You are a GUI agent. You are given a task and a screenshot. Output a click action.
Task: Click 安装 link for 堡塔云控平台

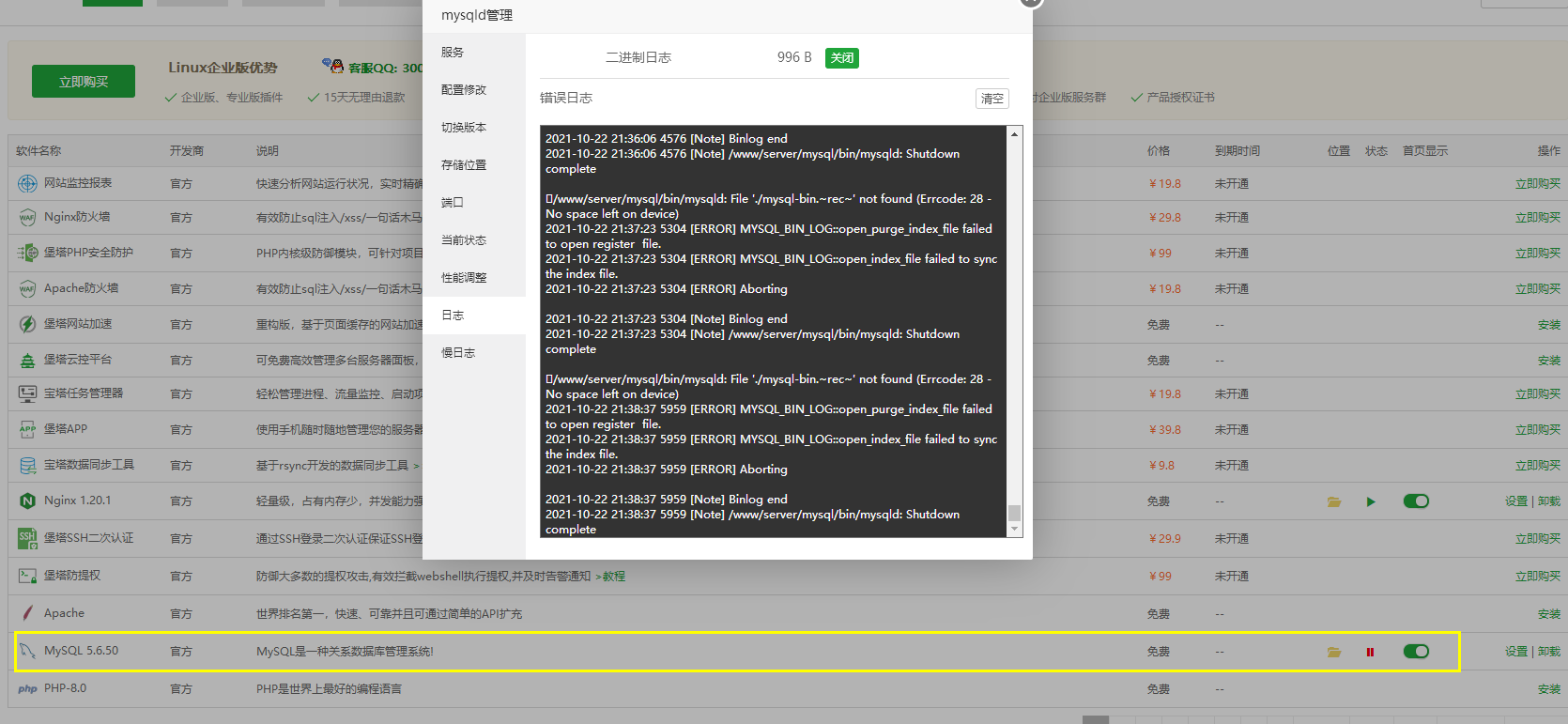pyautogui.click(x=1549, y=361)
